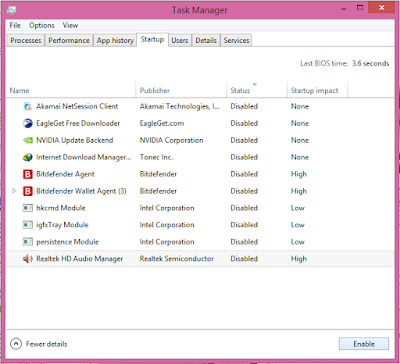Screen dimensions: 400x364
Task: Click Intel Corporation in the hkcmd Module row
Action: (167, 208)
